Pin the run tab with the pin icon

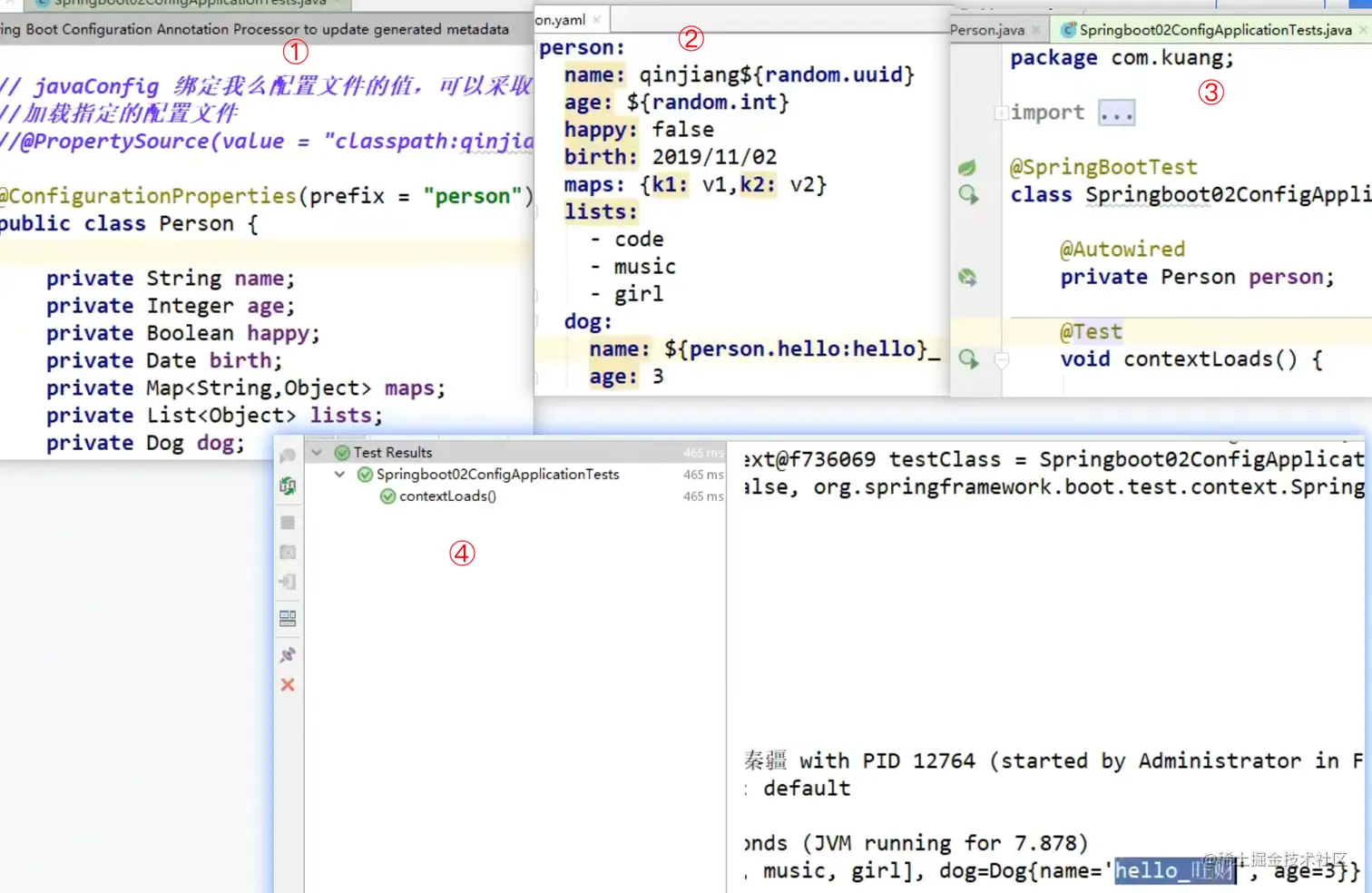pos(288,654)
